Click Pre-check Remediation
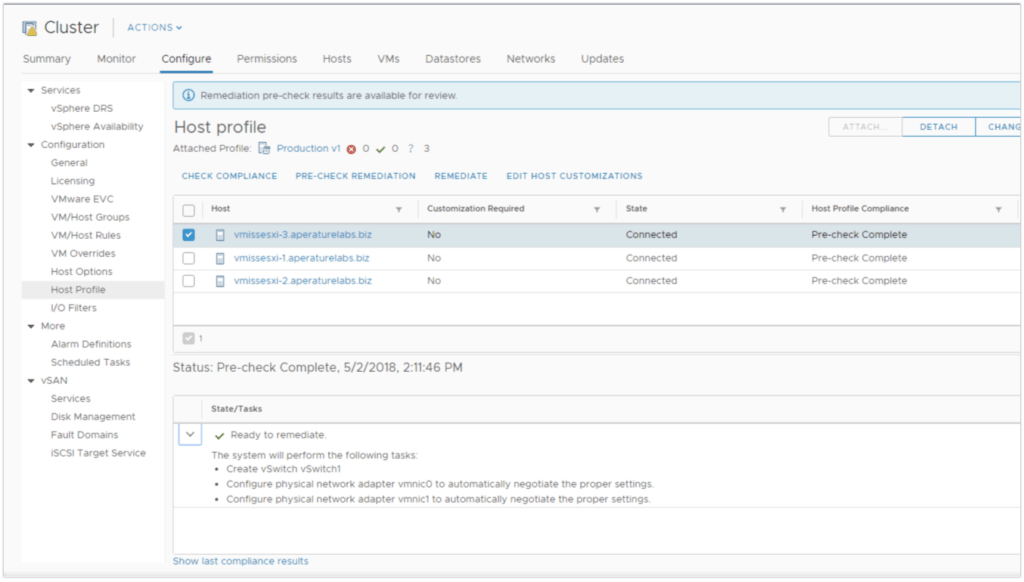The height and width of the screenshot is (582, 1024). point(355,176)
